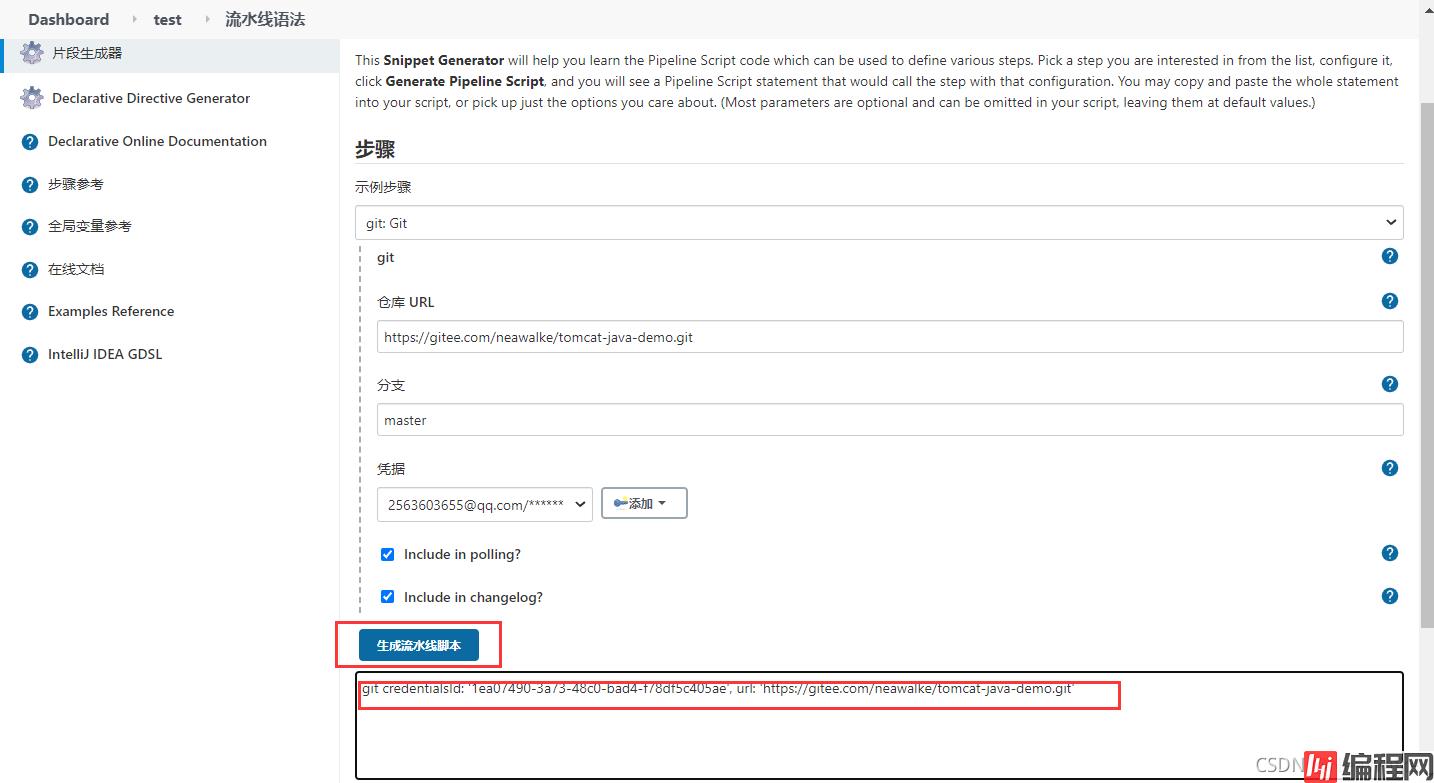The width and height of the screenshot is (1434, 783).
Task: Click the 示例步骤 label
Action: [383, 187]
